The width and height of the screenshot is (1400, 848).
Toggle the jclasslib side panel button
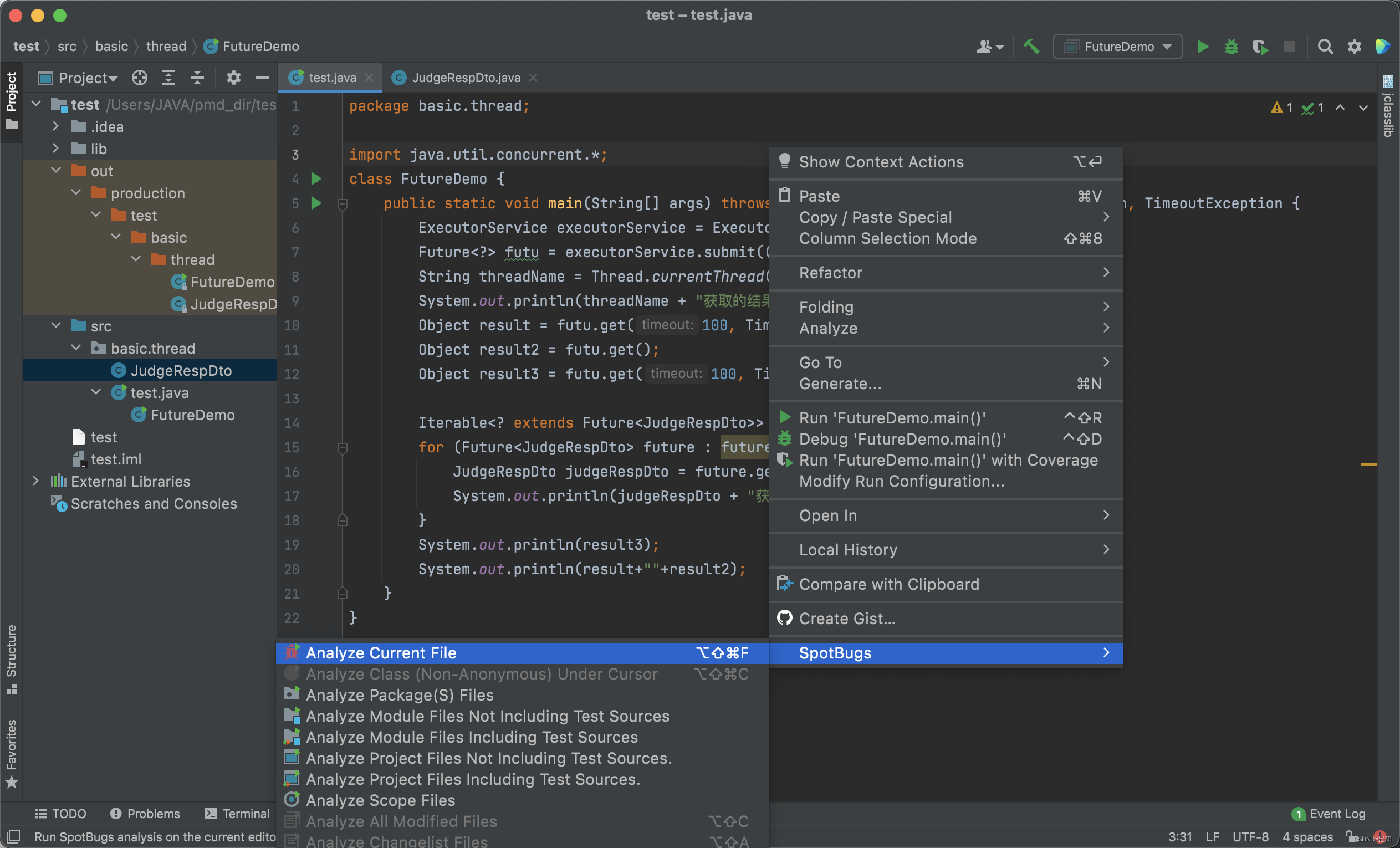pos(1388,106)
